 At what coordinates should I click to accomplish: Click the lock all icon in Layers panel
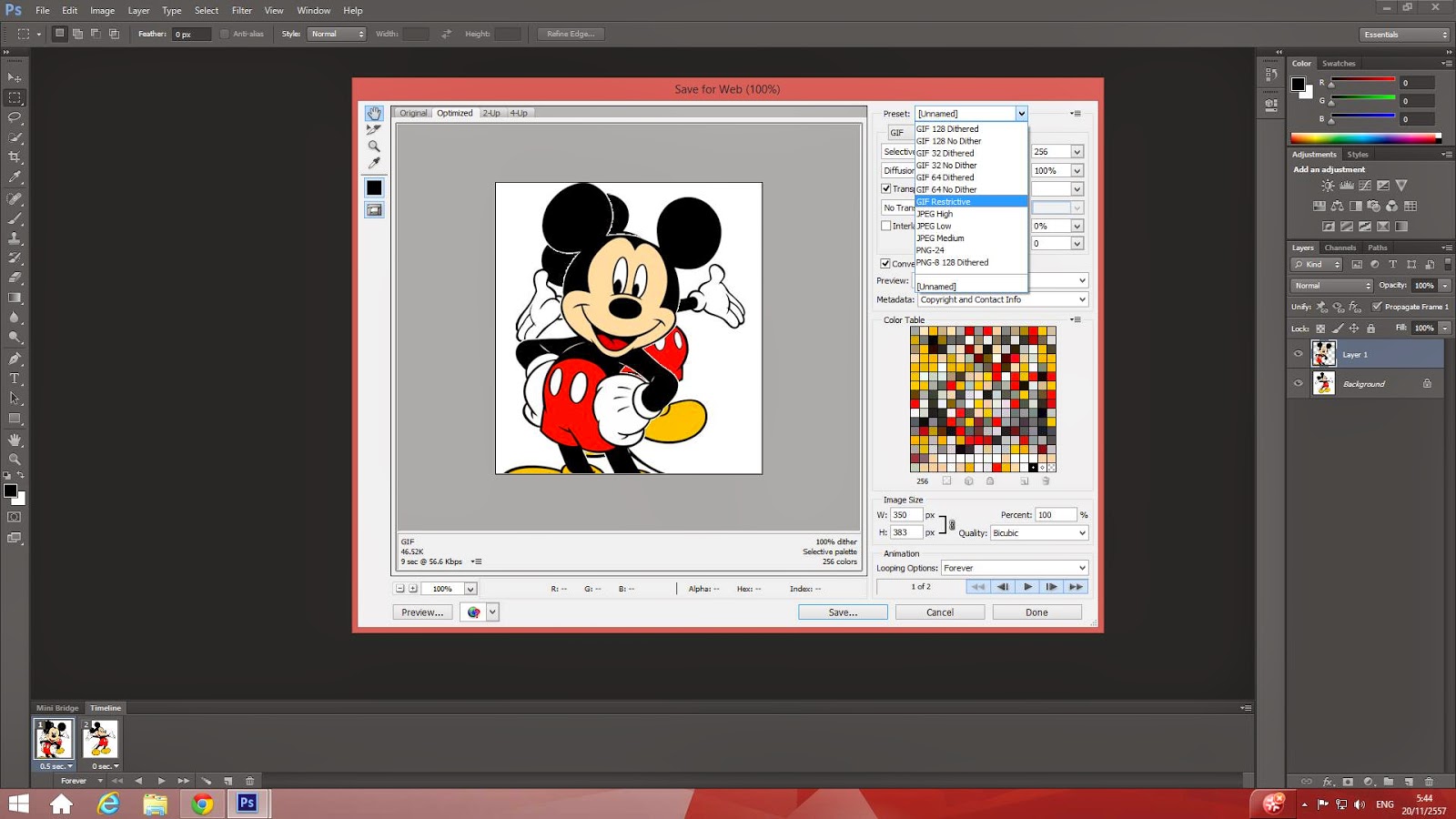(x=1370, y=329)
